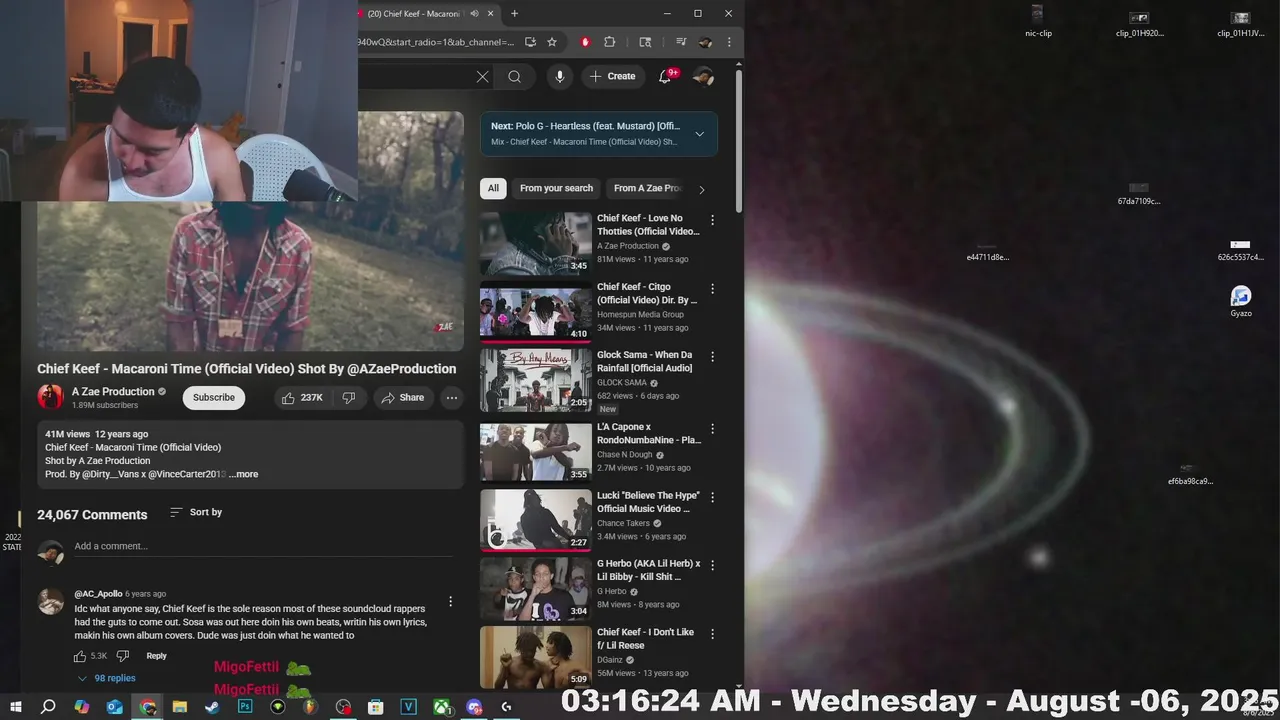
Task: Open the Chrome media controls icon
Action: pyautogui.click(x=681, y=42)
